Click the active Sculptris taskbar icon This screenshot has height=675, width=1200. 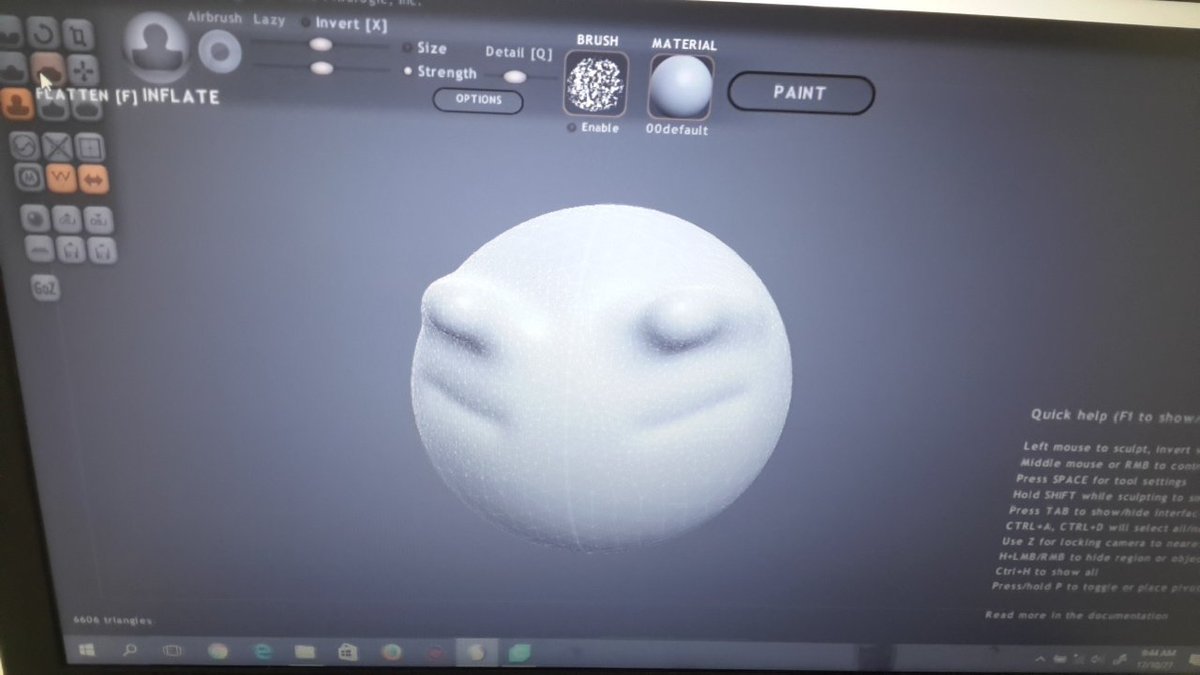tap(475, 652)
